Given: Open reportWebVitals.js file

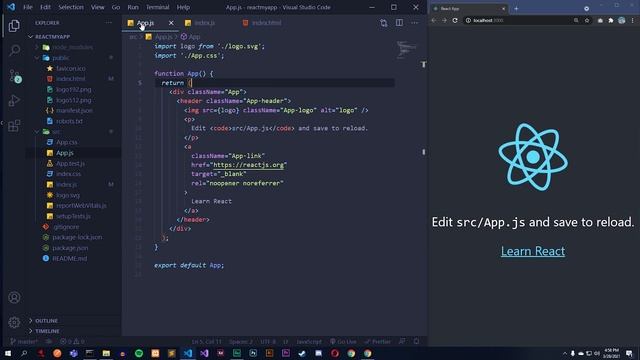Looking at the screenshot, I should [81, 206].
